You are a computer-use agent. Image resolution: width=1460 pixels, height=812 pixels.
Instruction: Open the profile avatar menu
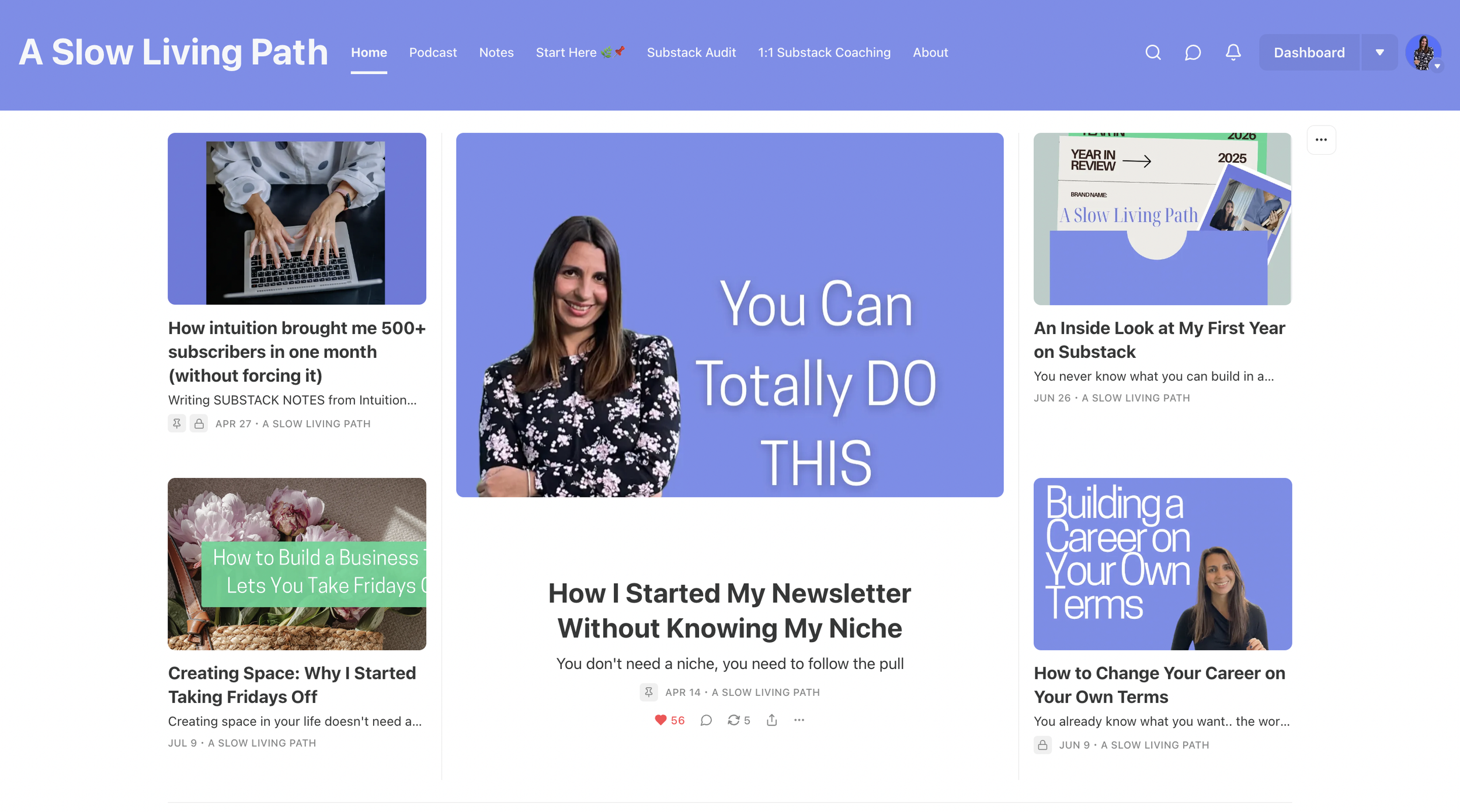1424,53
